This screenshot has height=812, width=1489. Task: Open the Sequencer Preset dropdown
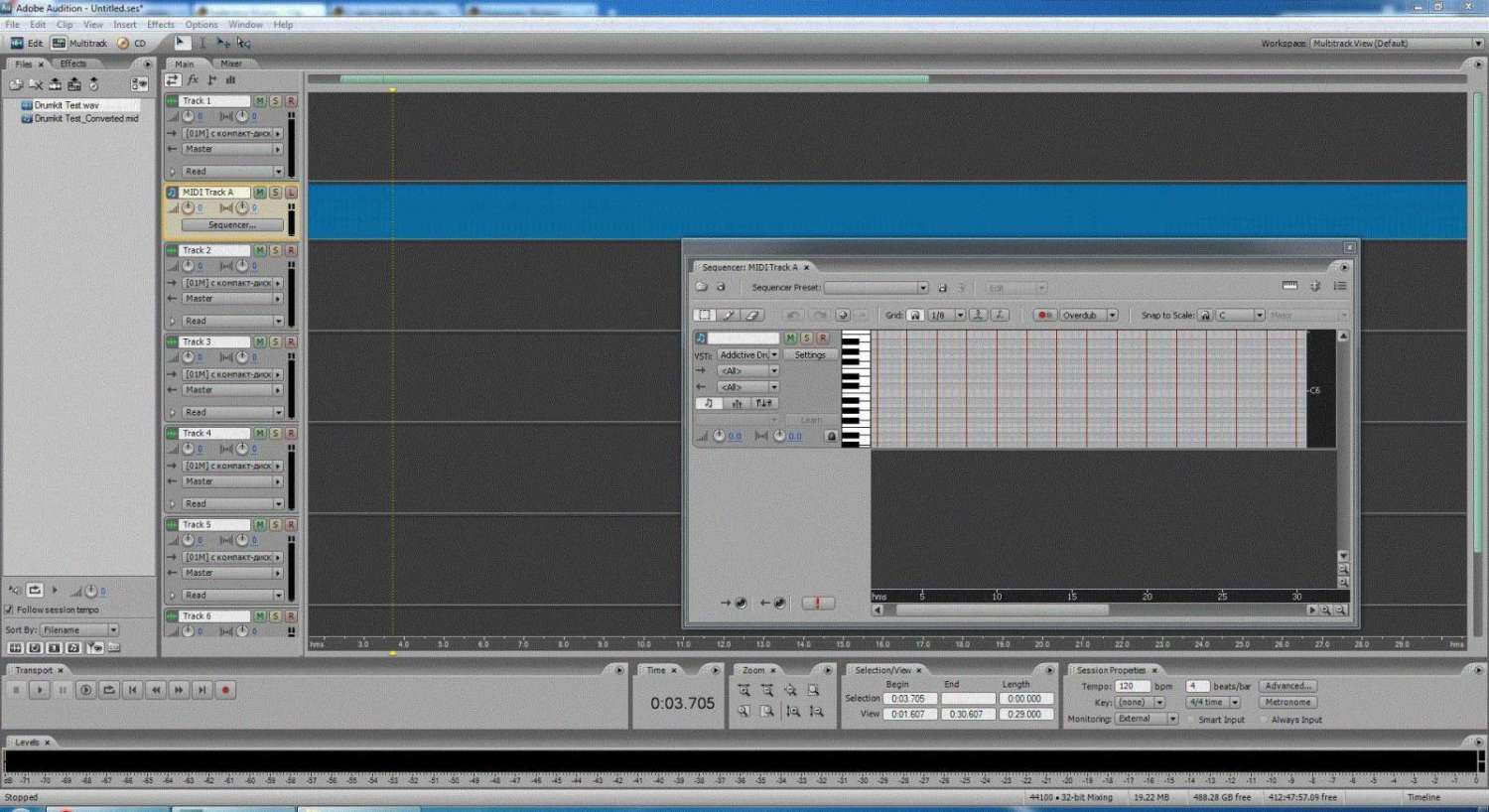(x=876, y=288)
